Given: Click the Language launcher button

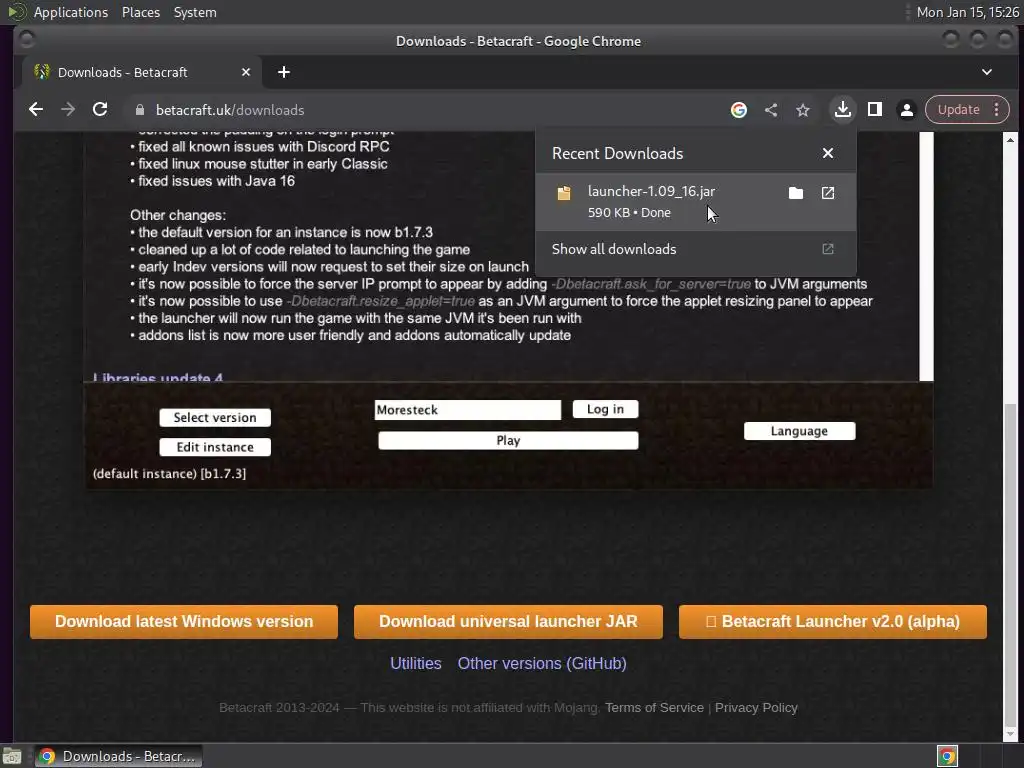Looking at the screenshot, I should coord(799,430).
